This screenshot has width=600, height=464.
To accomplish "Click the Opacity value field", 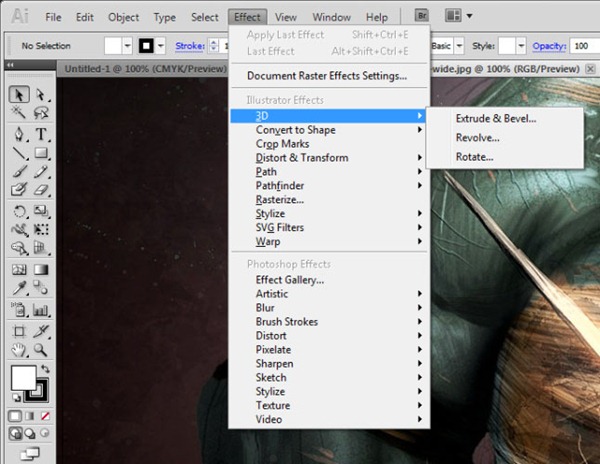I will 584,46.
